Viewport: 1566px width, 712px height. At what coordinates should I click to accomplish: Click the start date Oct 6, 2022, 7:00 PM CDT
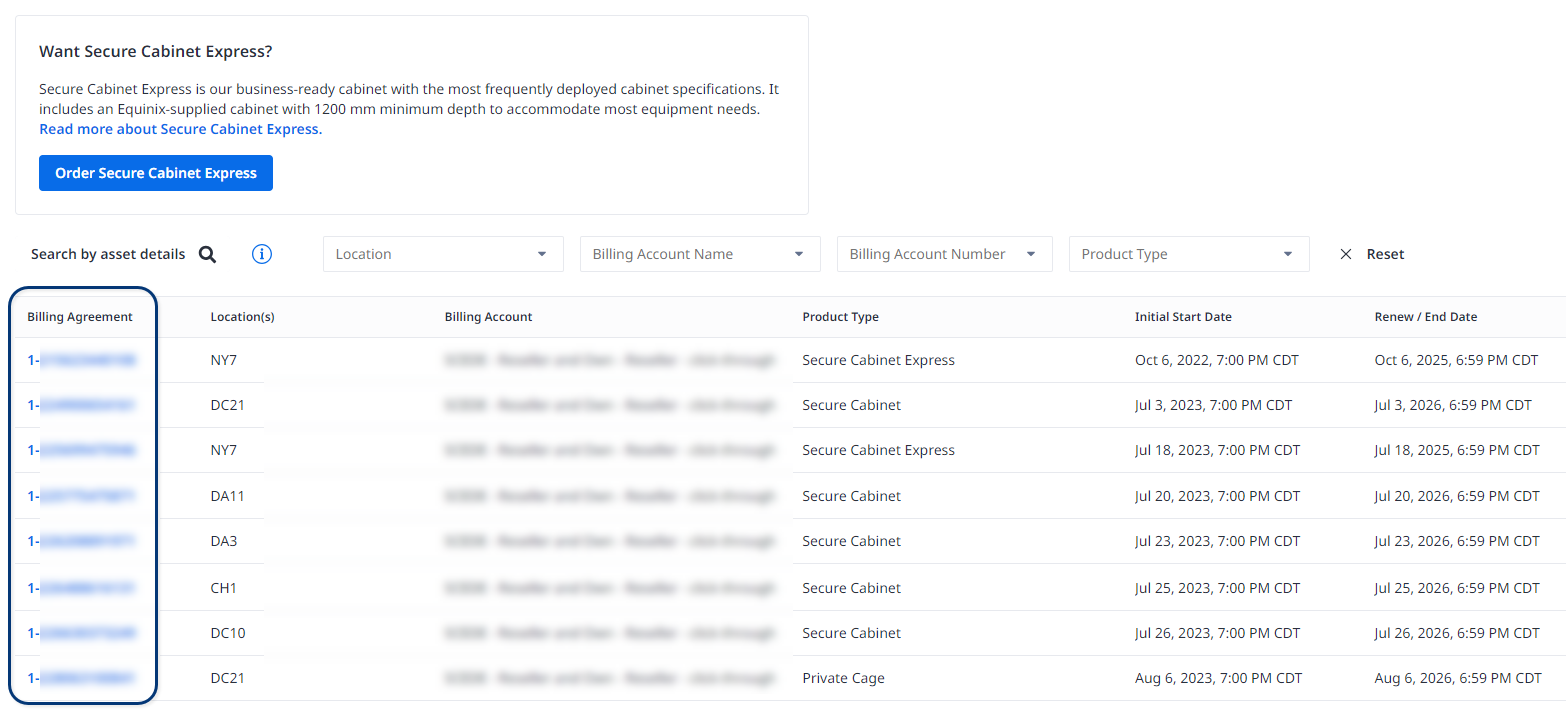pos(1217,360)
